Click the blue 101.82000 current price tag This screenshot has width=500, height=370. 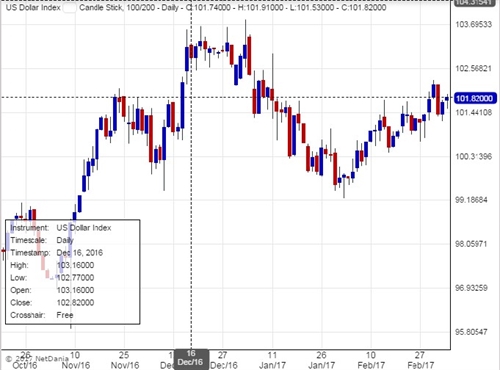[474, 98]
